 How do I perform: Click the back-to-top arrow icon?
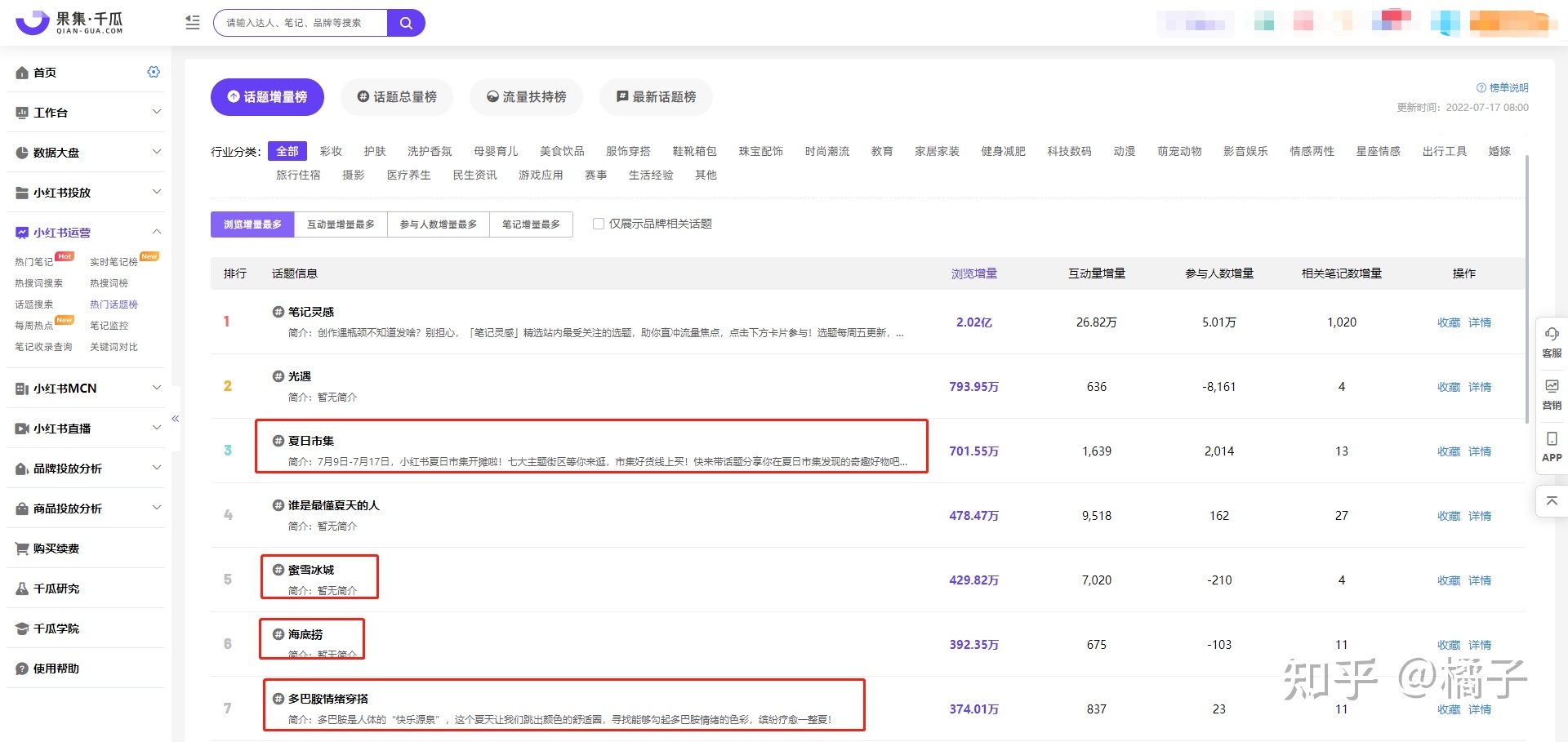point(1551,500)
